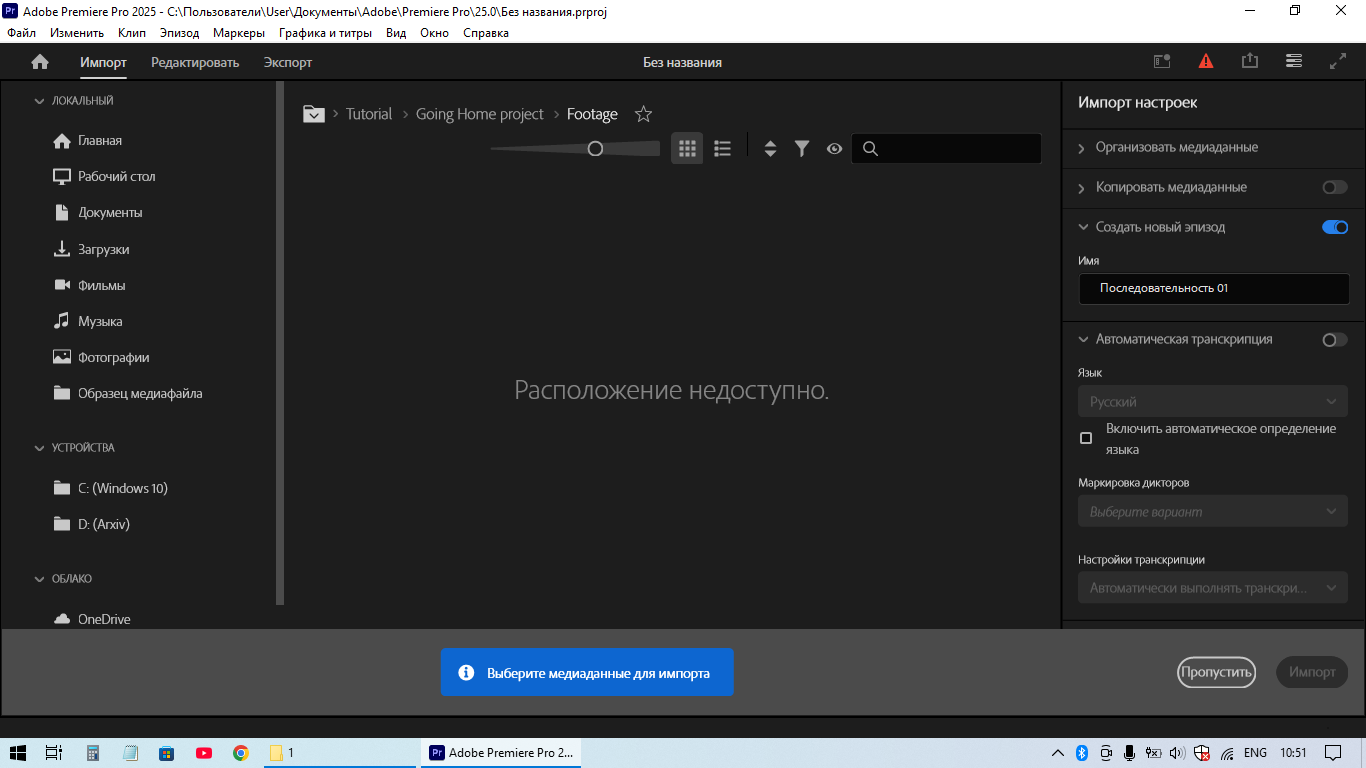The height and width of the screenshot is (768, 1366).
Task: Open Настройки транскрипции dropdown
Action: tap(1213, 588)
